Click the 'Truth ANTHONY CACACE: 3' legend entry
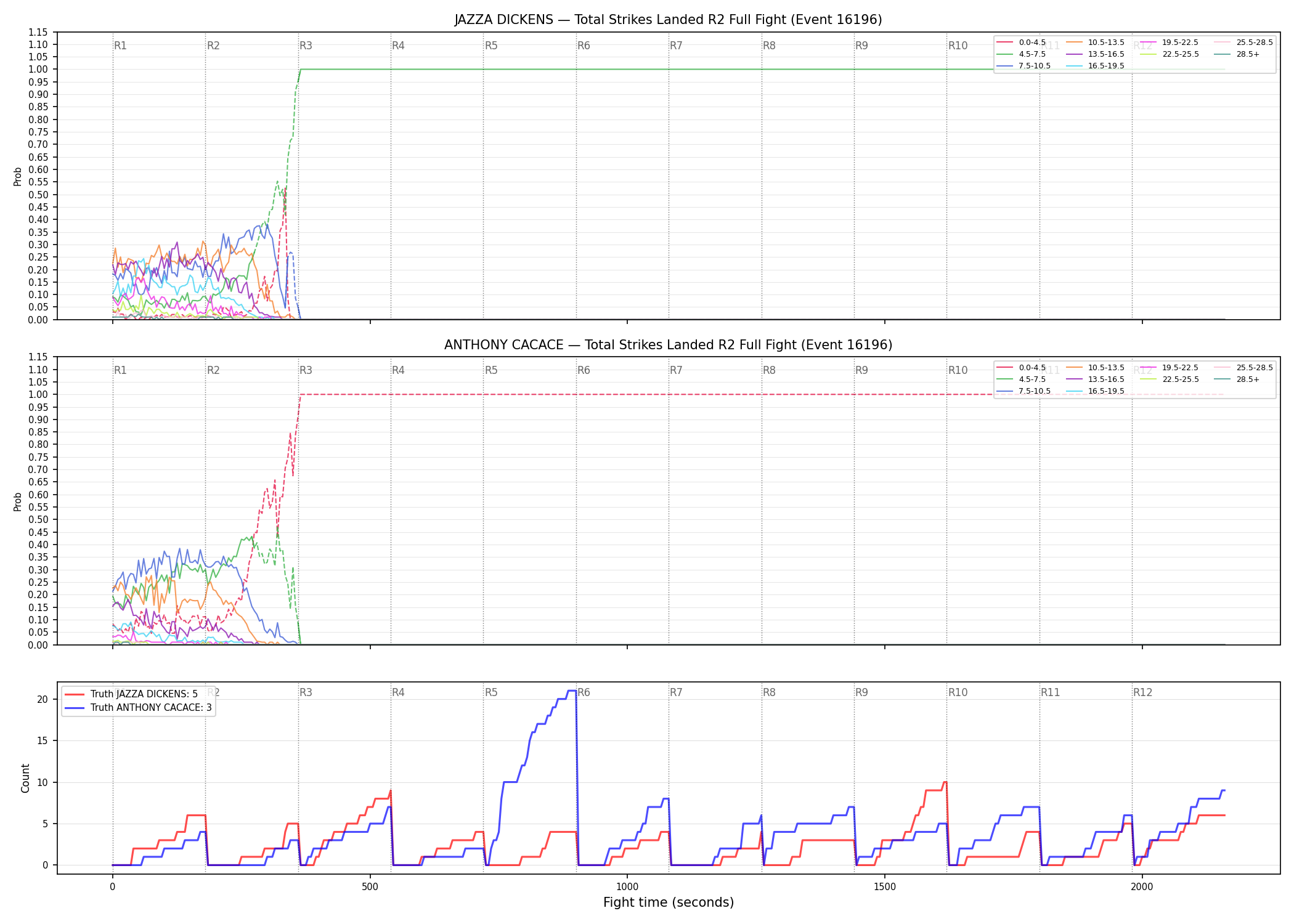 point(138,708)
